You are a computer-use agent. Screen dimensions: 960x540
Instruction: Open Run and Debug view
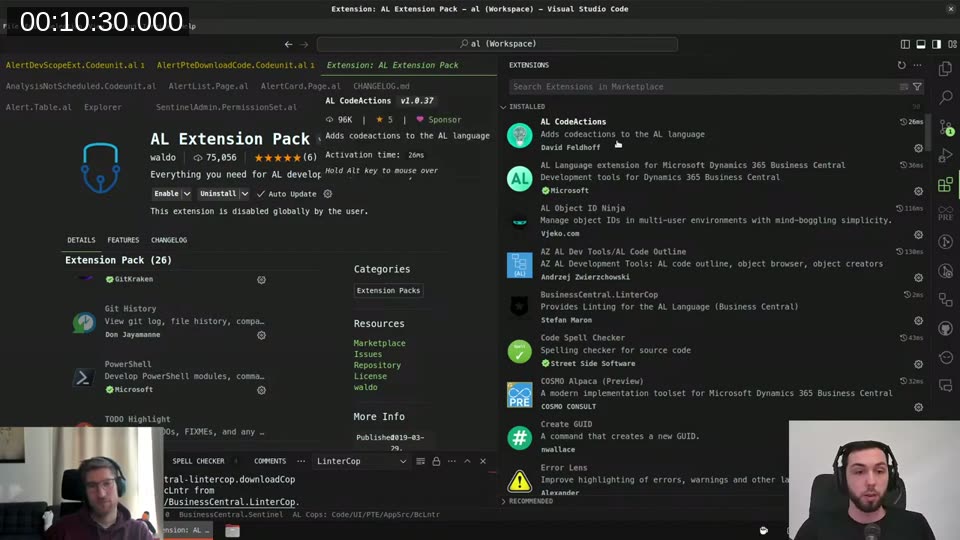pyautogui.click(x=945, y=156)
